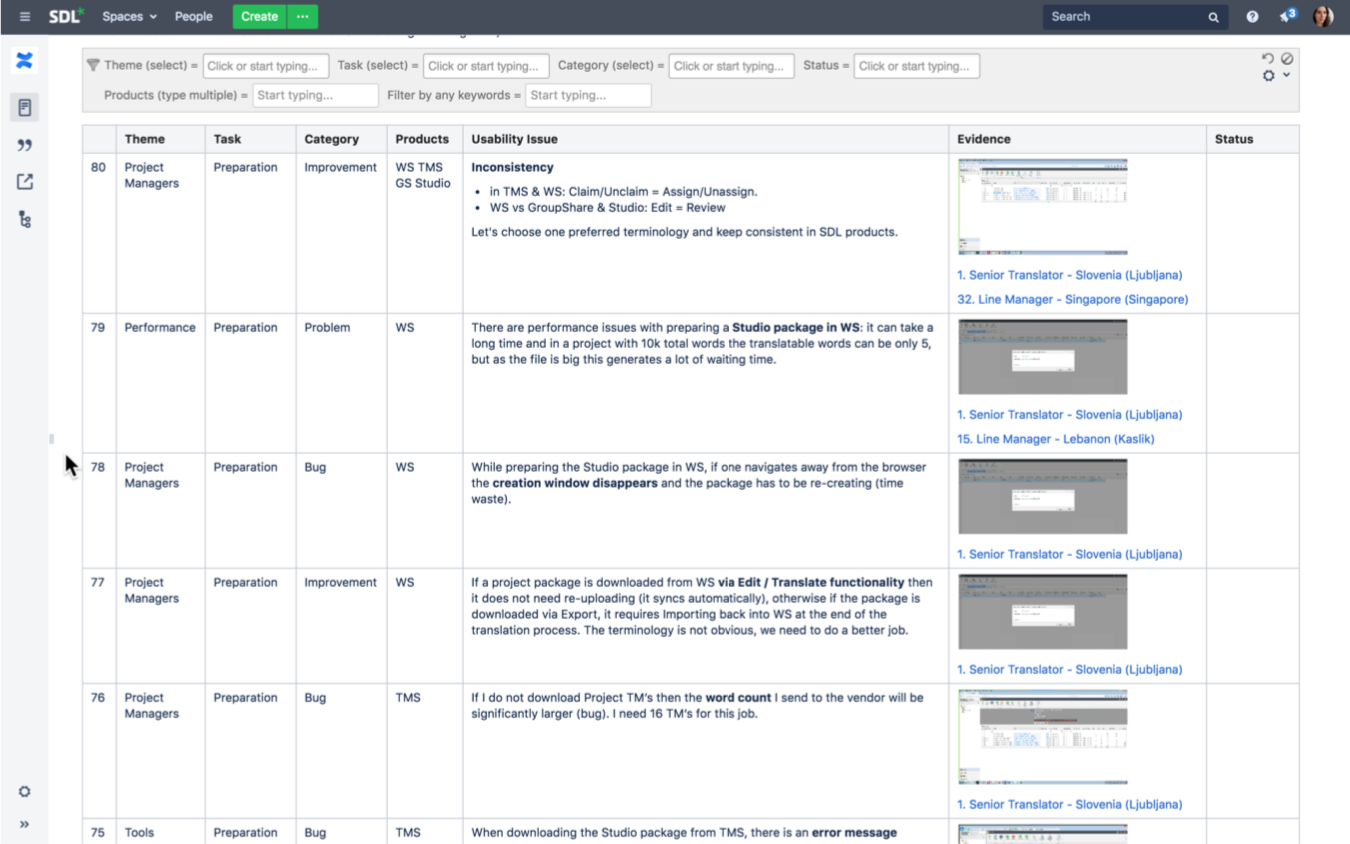Click the Filter by any keywords field
The height and width of the screenshot is (844, 1350).
[588, 95]
